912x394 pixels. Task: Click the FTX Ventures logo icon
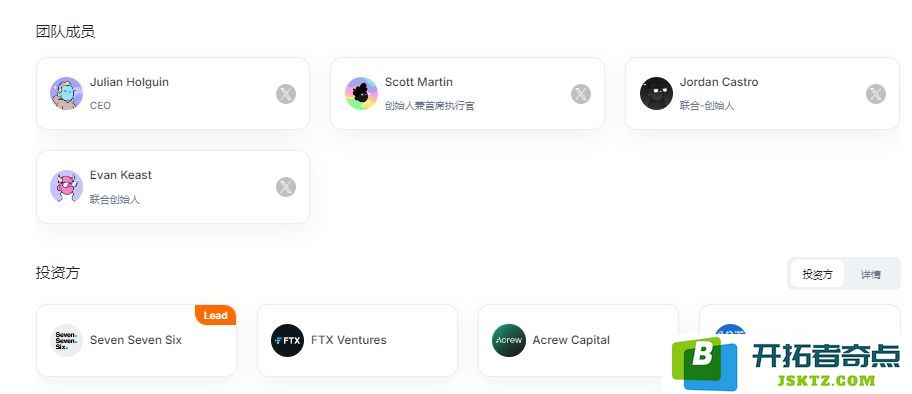(x=287, y=340)
